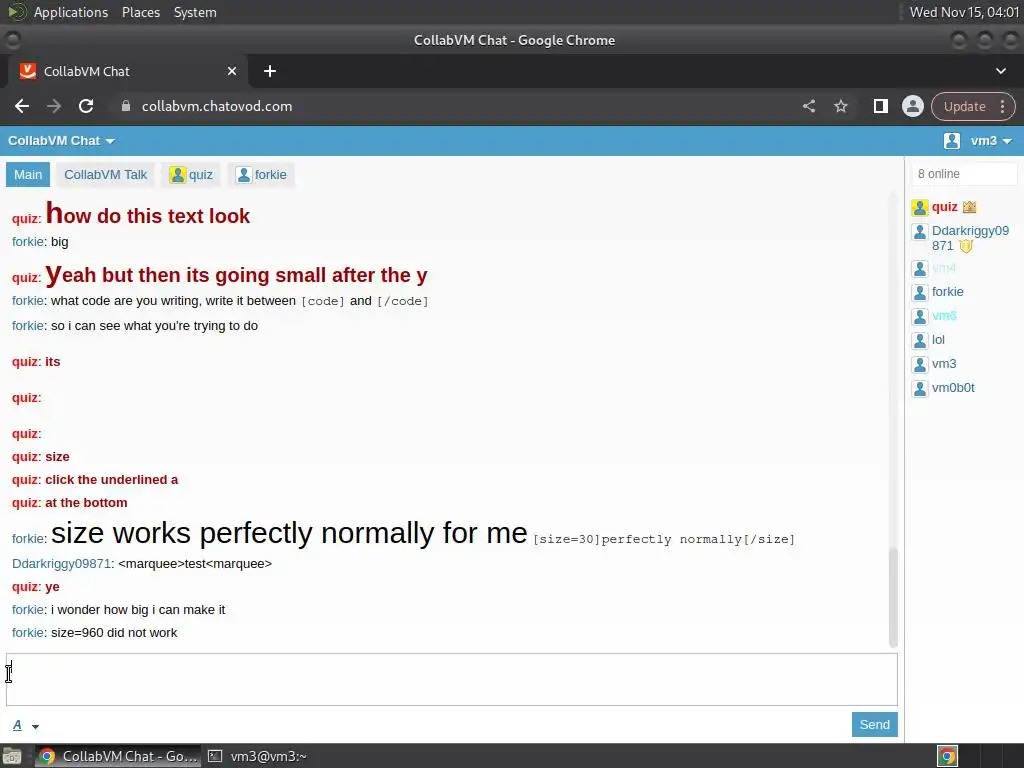Send the chat message
This screenshot has width=1024, height=768.
(874, 724)
